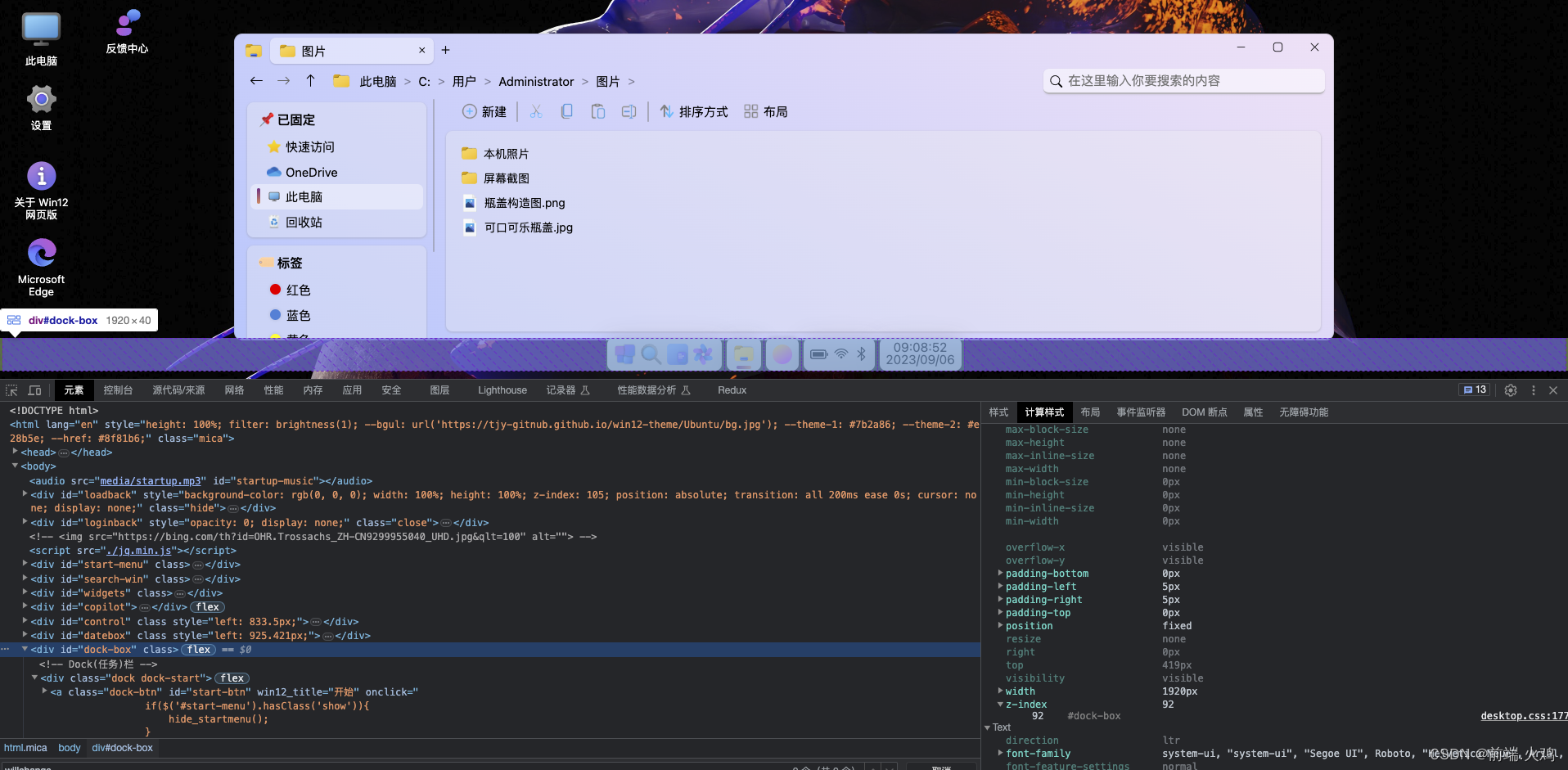
Task: Switch to 控制台 console tab
Action: 118,390
